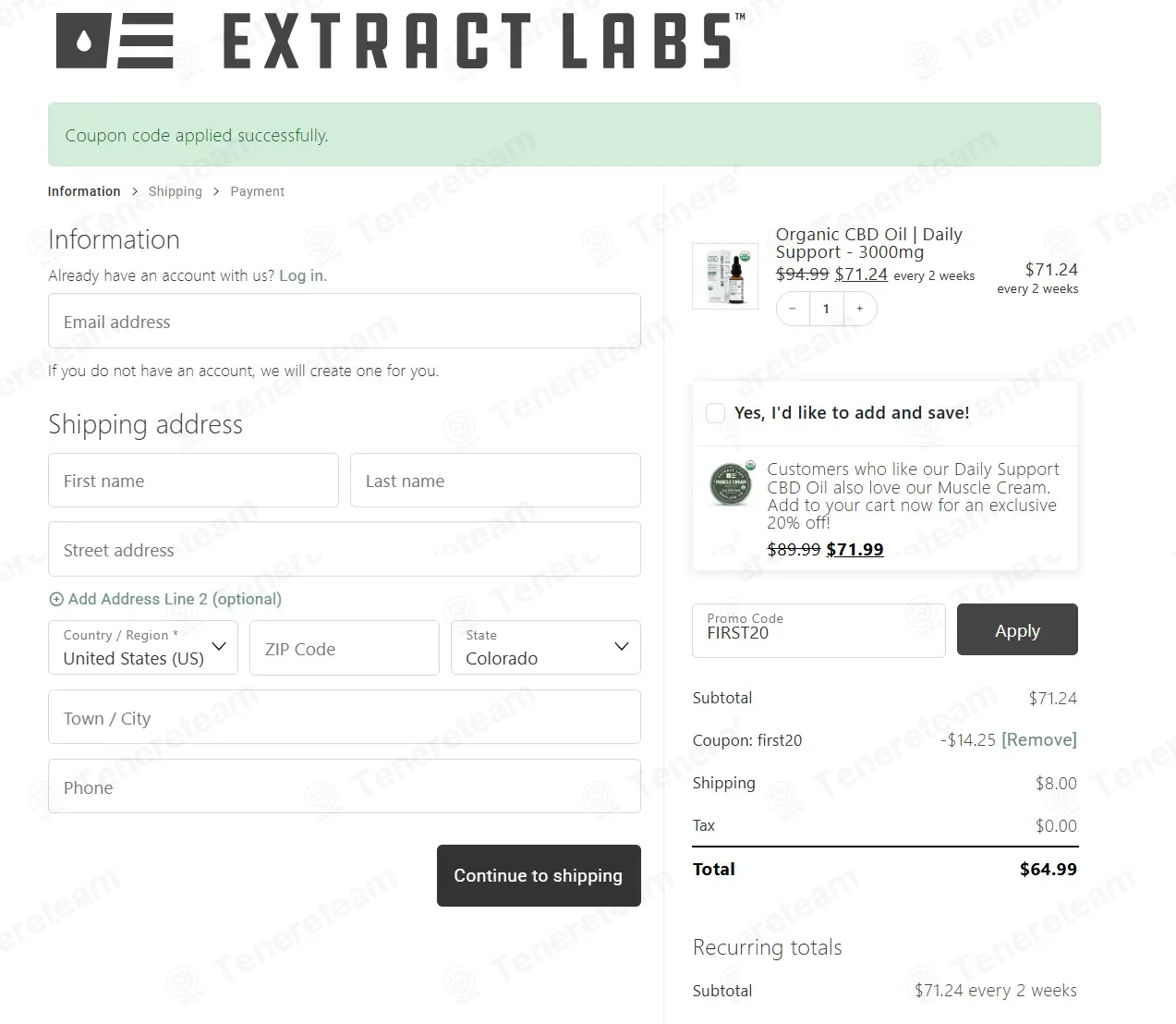Image resolution: width=1176 pixels, height=1024 pixels.
Task: Click the Log in link
Action: click(302, 275)
